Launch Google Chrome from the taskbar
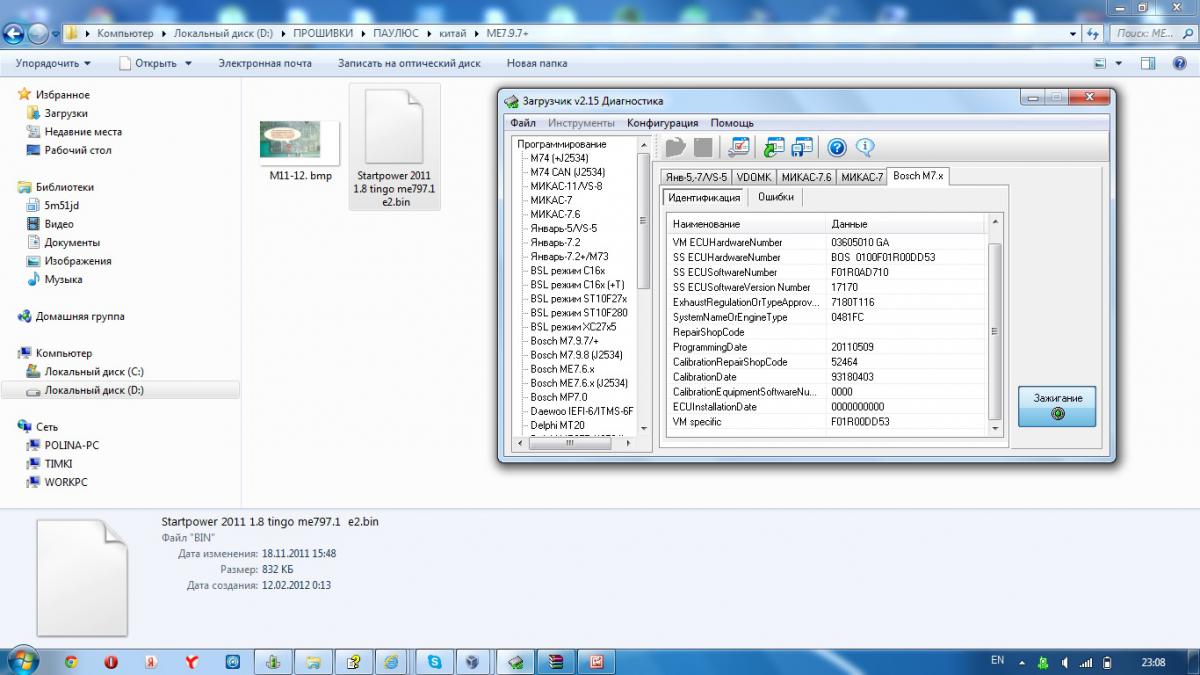The width and height of the screenshot is (1200, 675). pyautogui.click(x=71, y=661)
